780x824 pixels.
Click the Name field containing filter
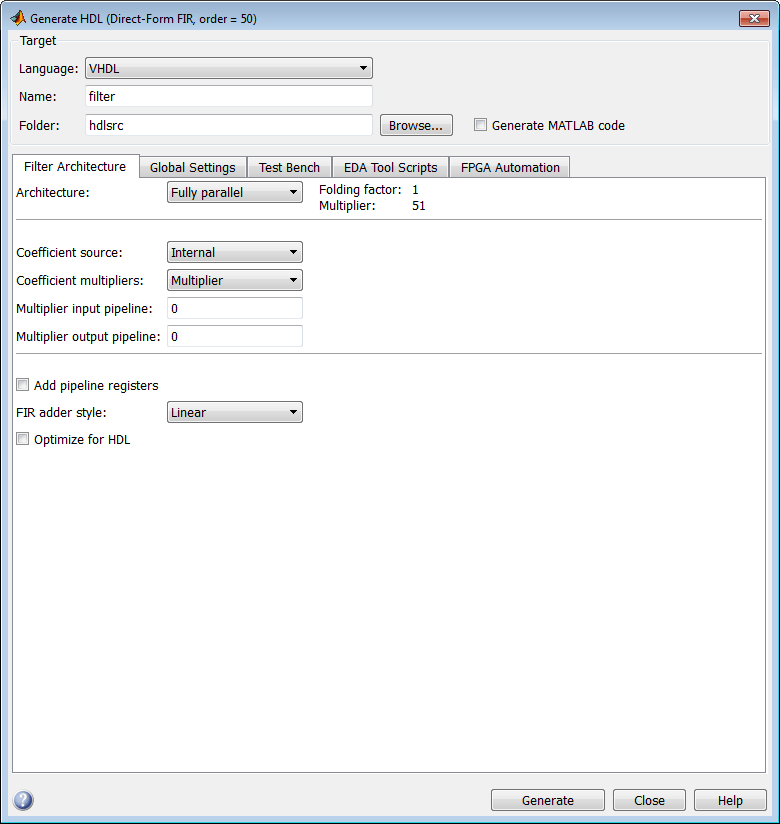pos(229,97)
